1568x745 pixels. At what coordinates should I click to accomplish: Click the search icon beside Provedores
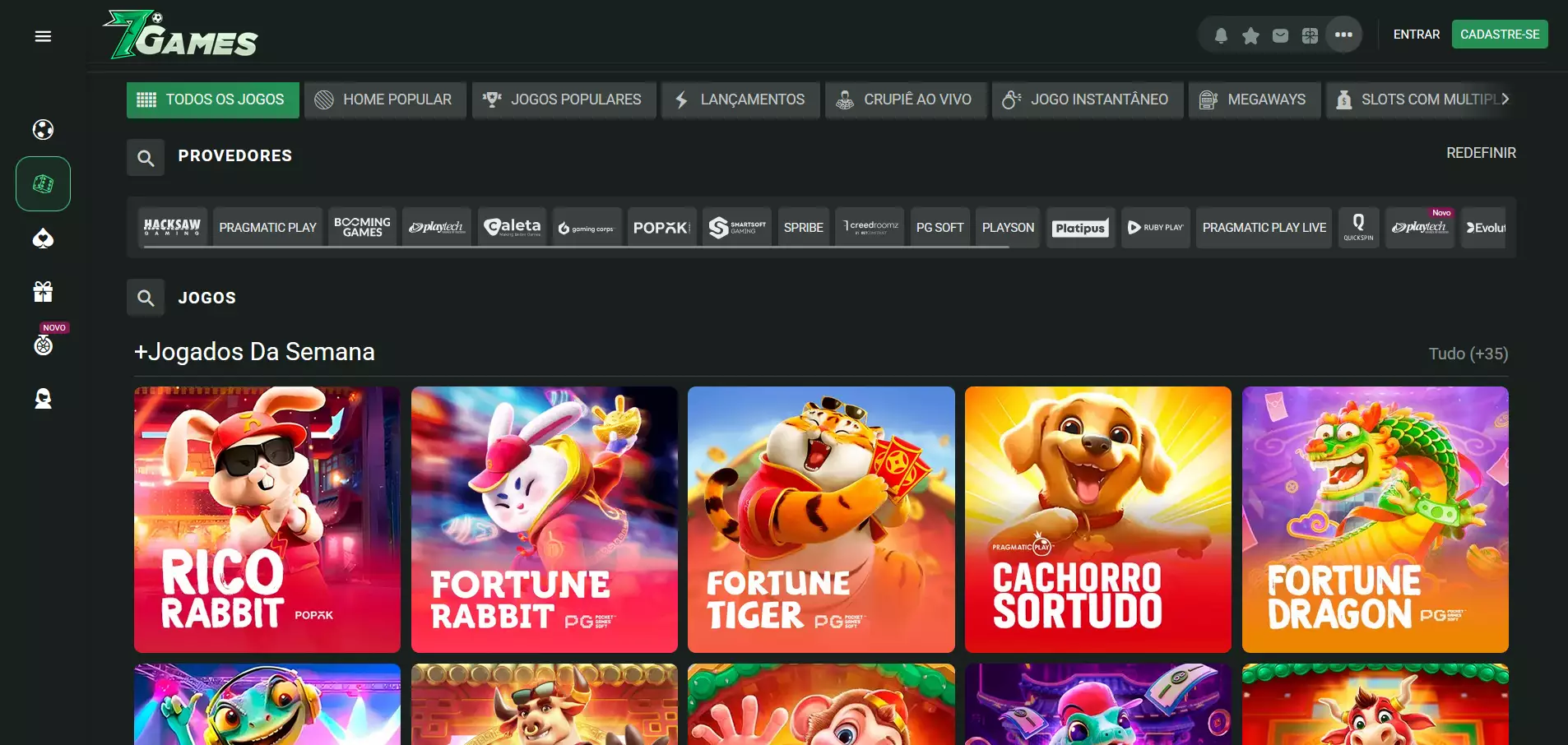coord(146,158)
